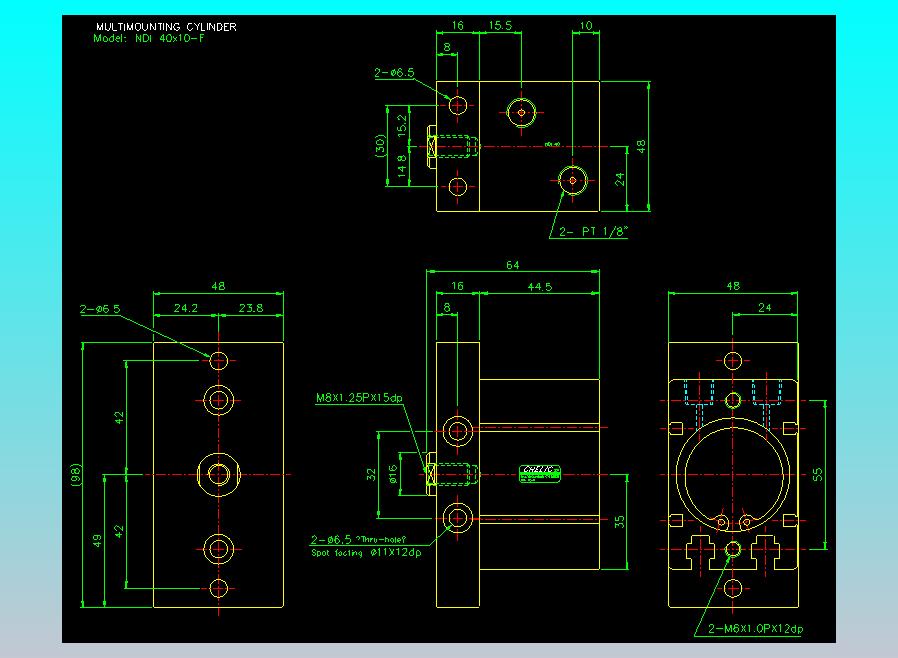Select the 24.2 dimension text
This screenshot has height=658, width=898.
point(186,309)
